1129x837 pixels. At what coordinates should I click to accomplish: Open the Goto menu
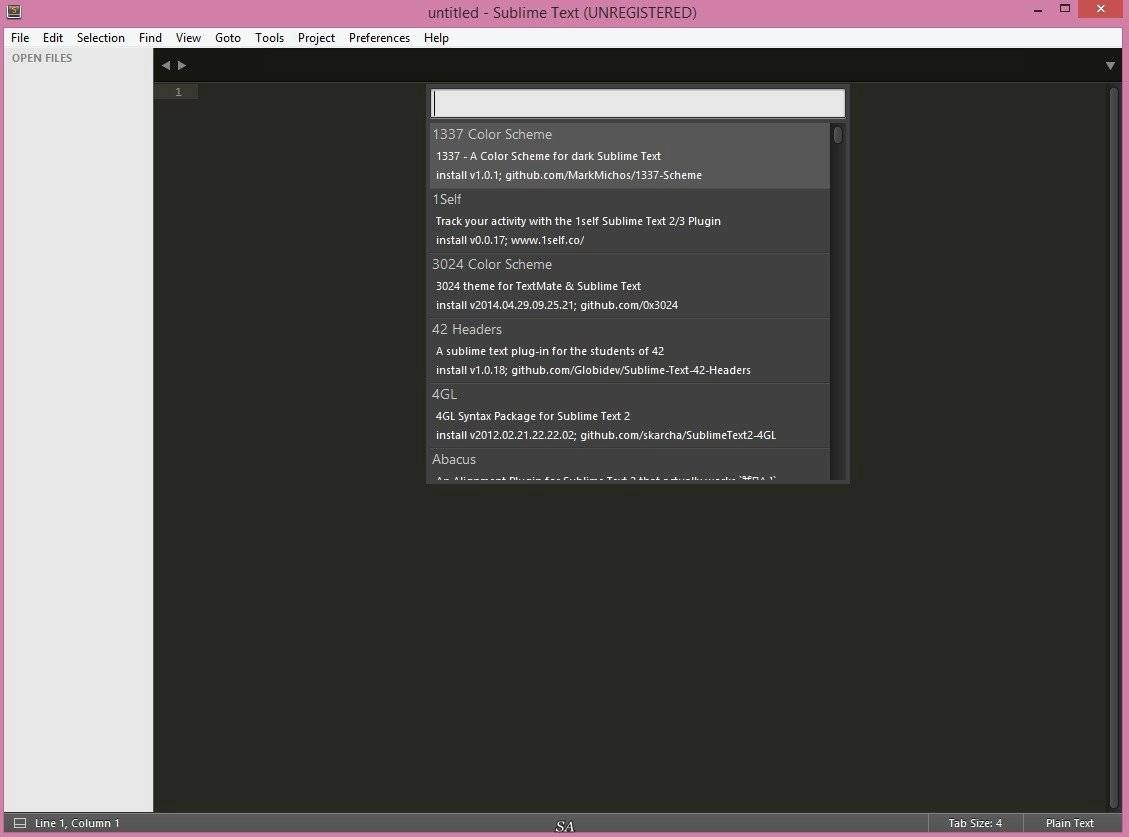point(228,37)
